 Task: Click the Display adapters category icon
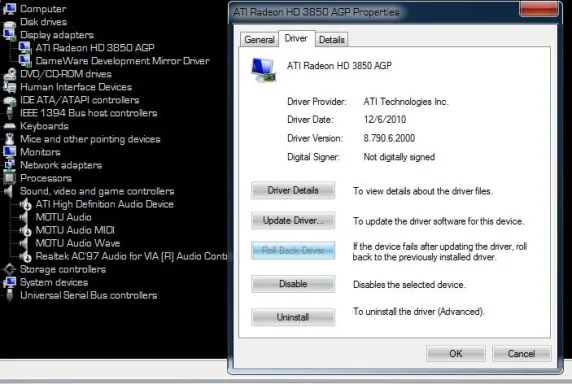coord(10,35)
